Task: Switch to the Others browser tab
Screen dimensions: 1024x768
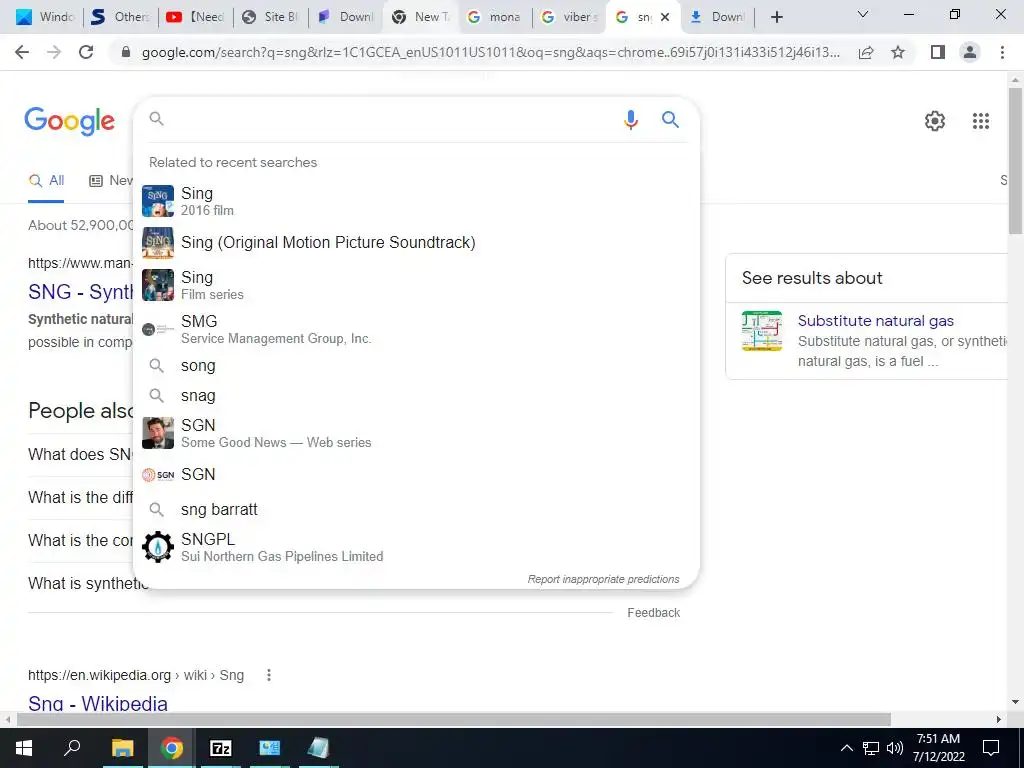Action: tap(120, 18)
